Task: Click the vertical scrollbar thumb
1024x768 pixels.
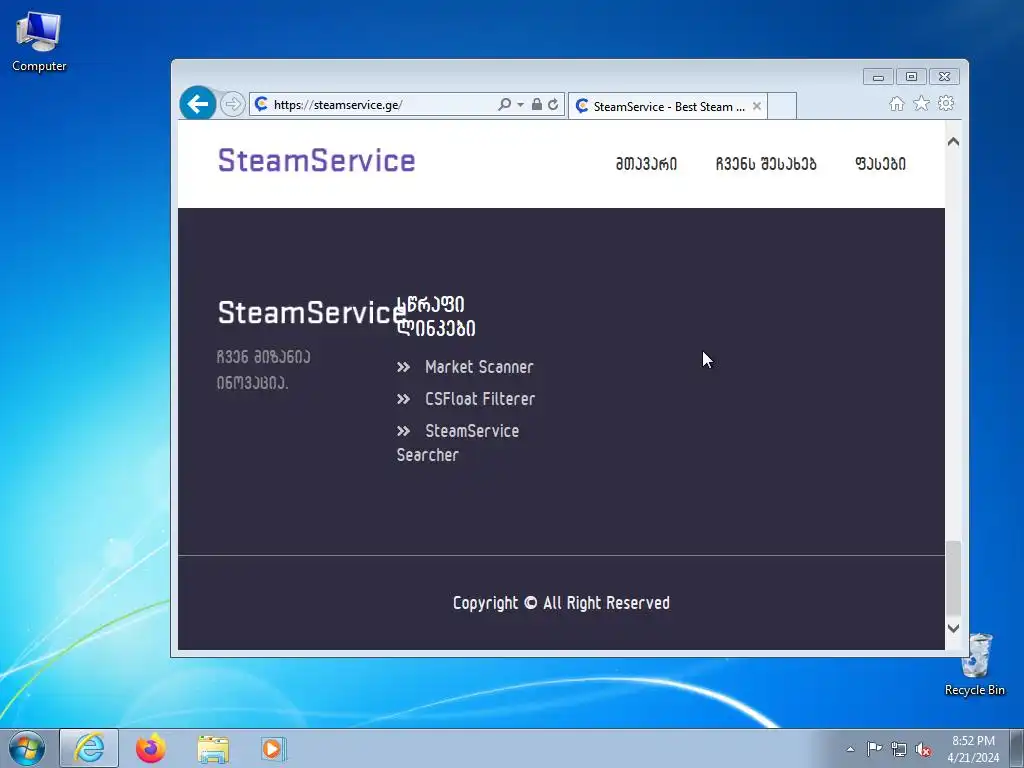Action: point(953,578)
